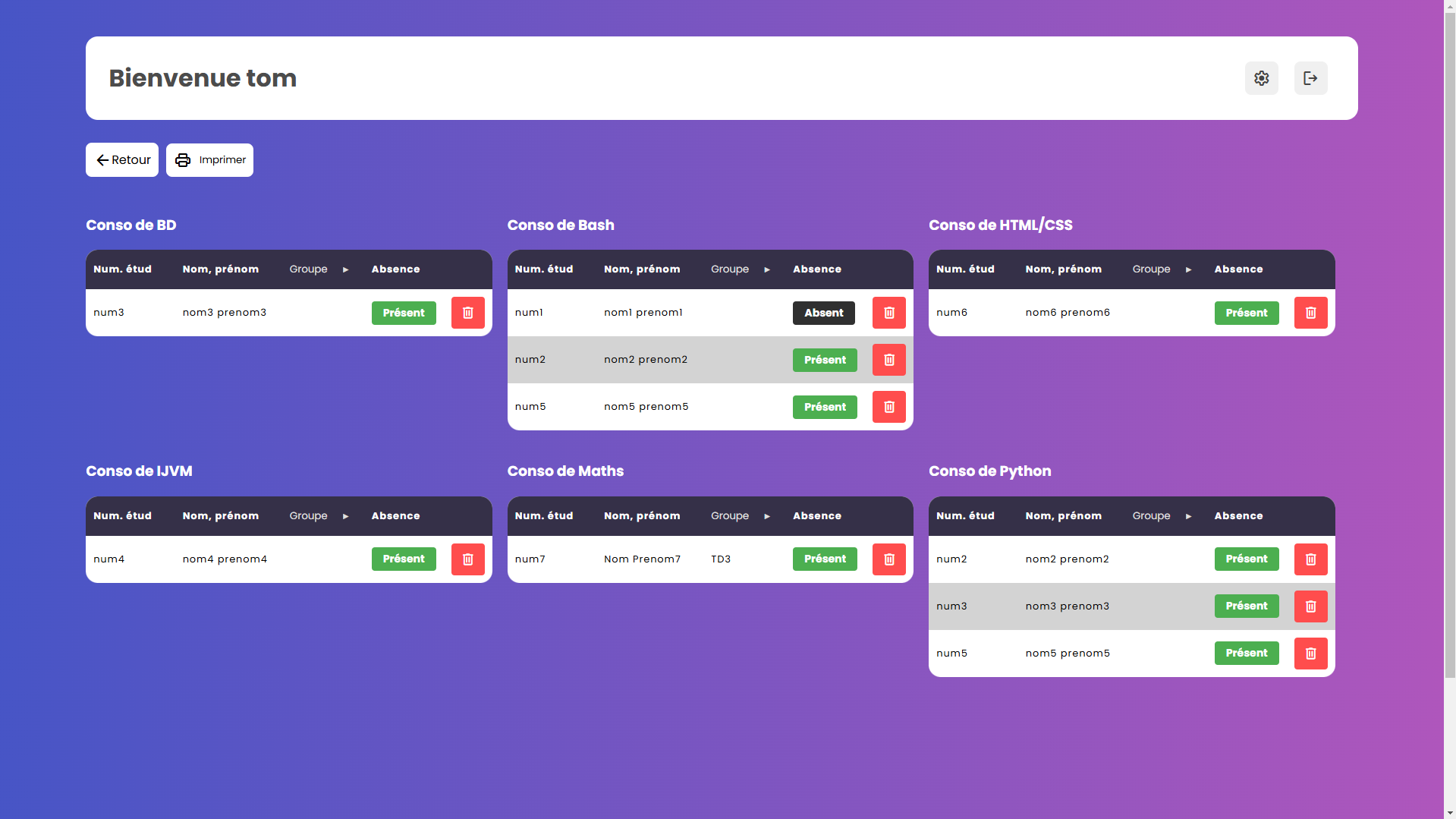
Task: Click the logout icon in header
Action: (x=1310, y=78)
